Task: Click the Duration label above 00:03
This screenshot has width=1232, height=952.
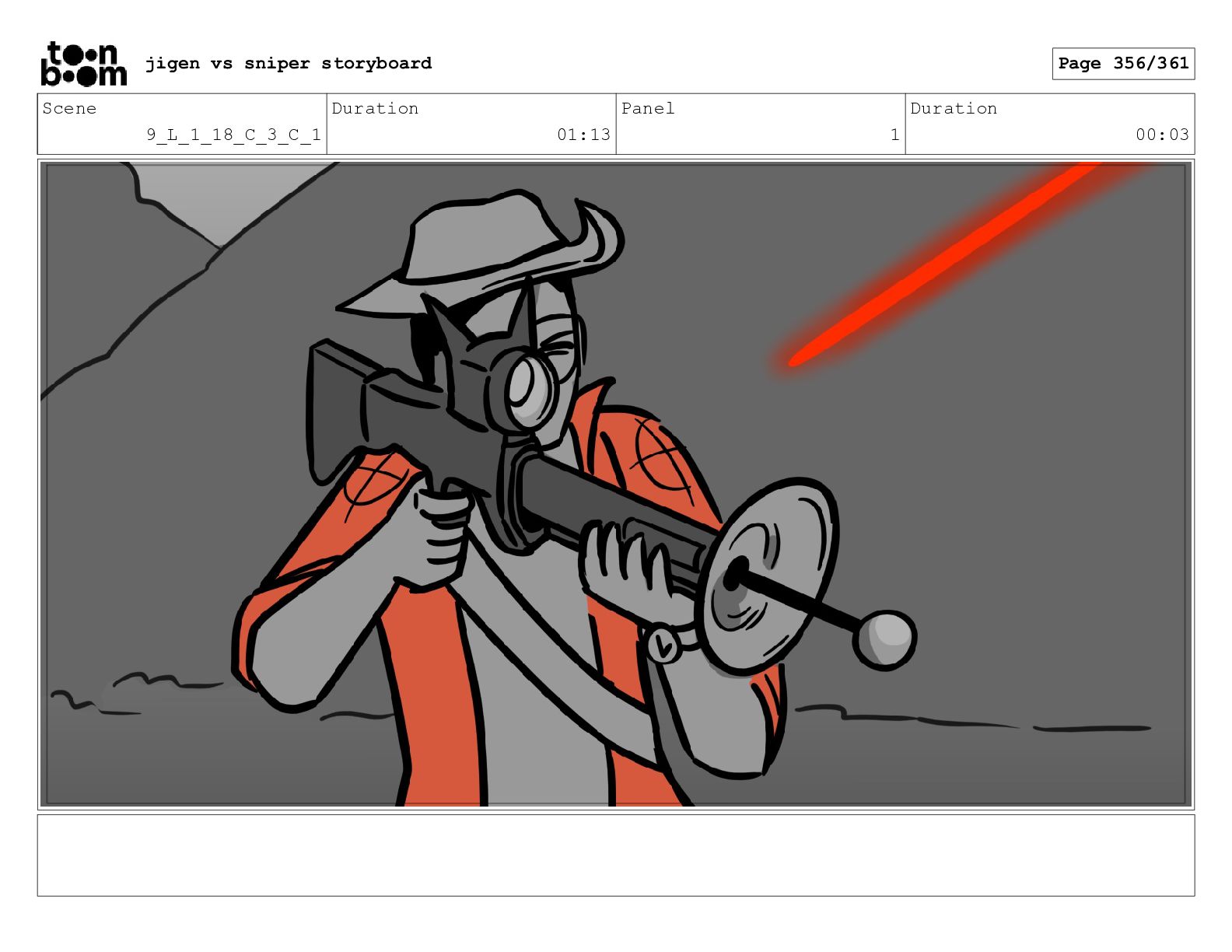Action: pos(954,108)
